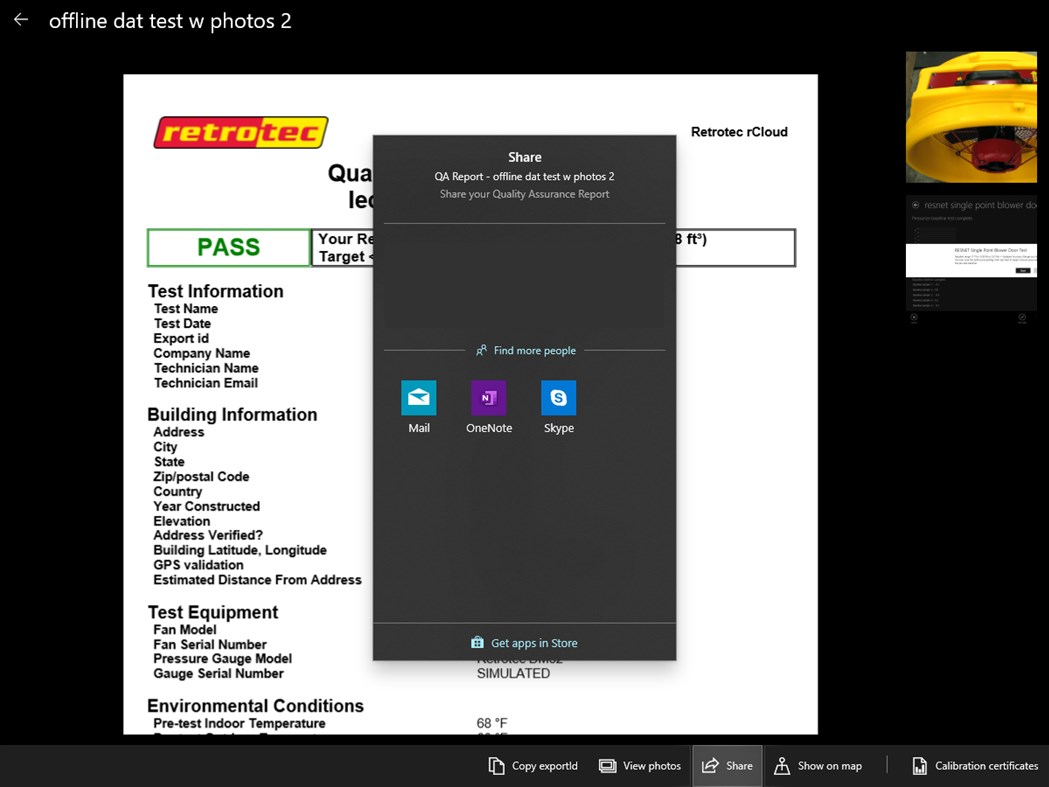
Task: Open Calibration certificates
Action: coord(973,765)
